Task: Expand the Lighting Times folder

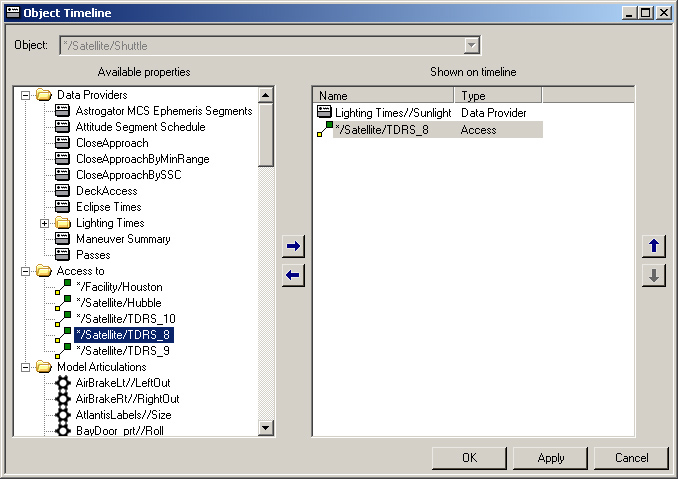Action: pos(45,223)
